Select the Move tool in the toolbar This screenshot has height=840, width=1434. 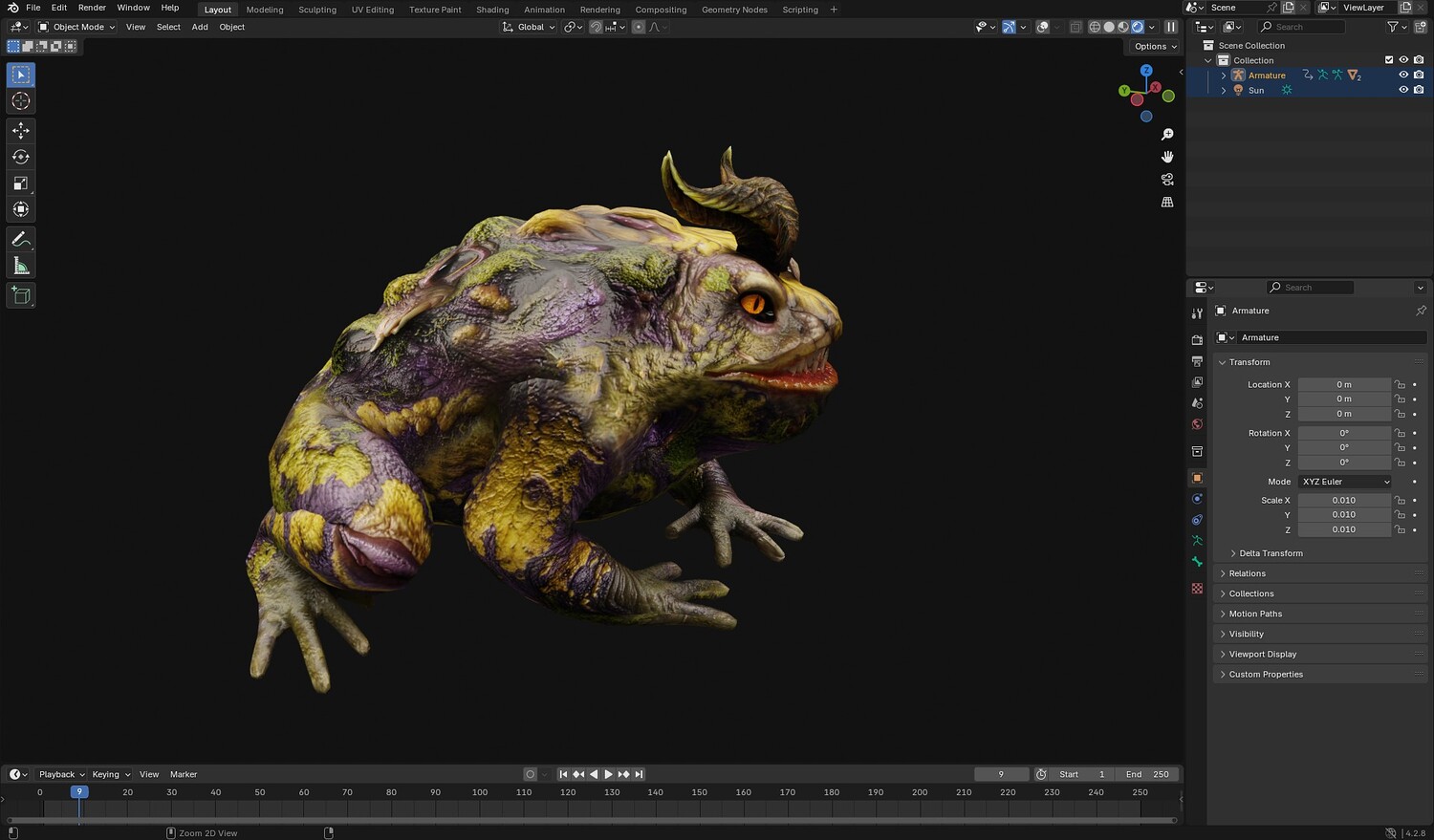click(x=21, y=130)
